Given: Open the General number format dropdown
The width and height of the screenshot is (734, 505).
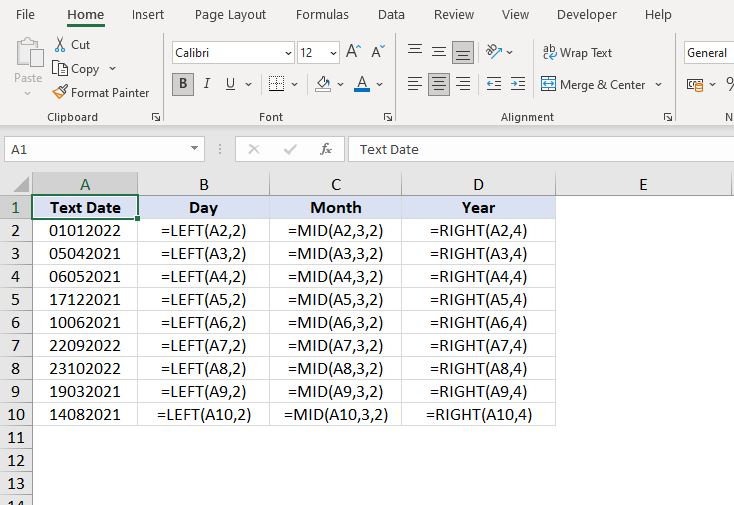Looking at the screenshot, I should 708,52.
